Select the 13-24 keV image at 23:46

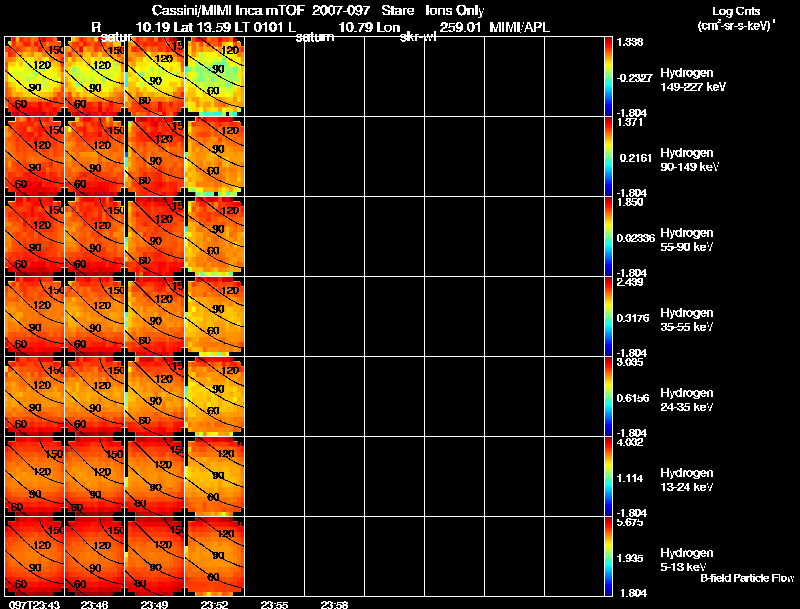pos(94,477)
